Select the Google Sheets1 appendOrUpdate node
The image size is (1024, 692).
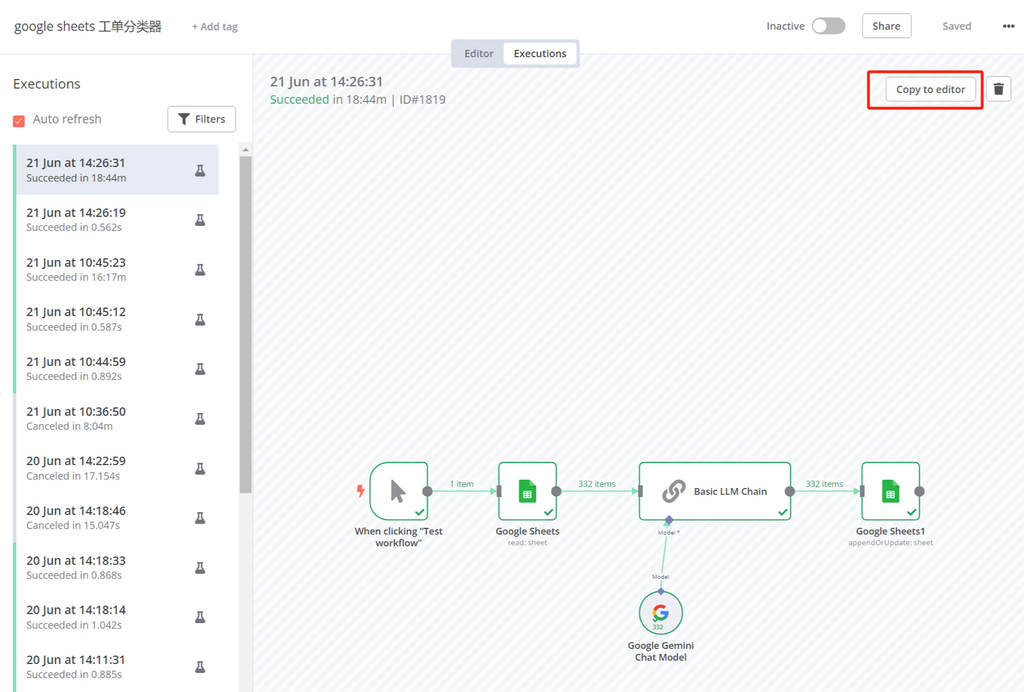click(x=890, y=491)
